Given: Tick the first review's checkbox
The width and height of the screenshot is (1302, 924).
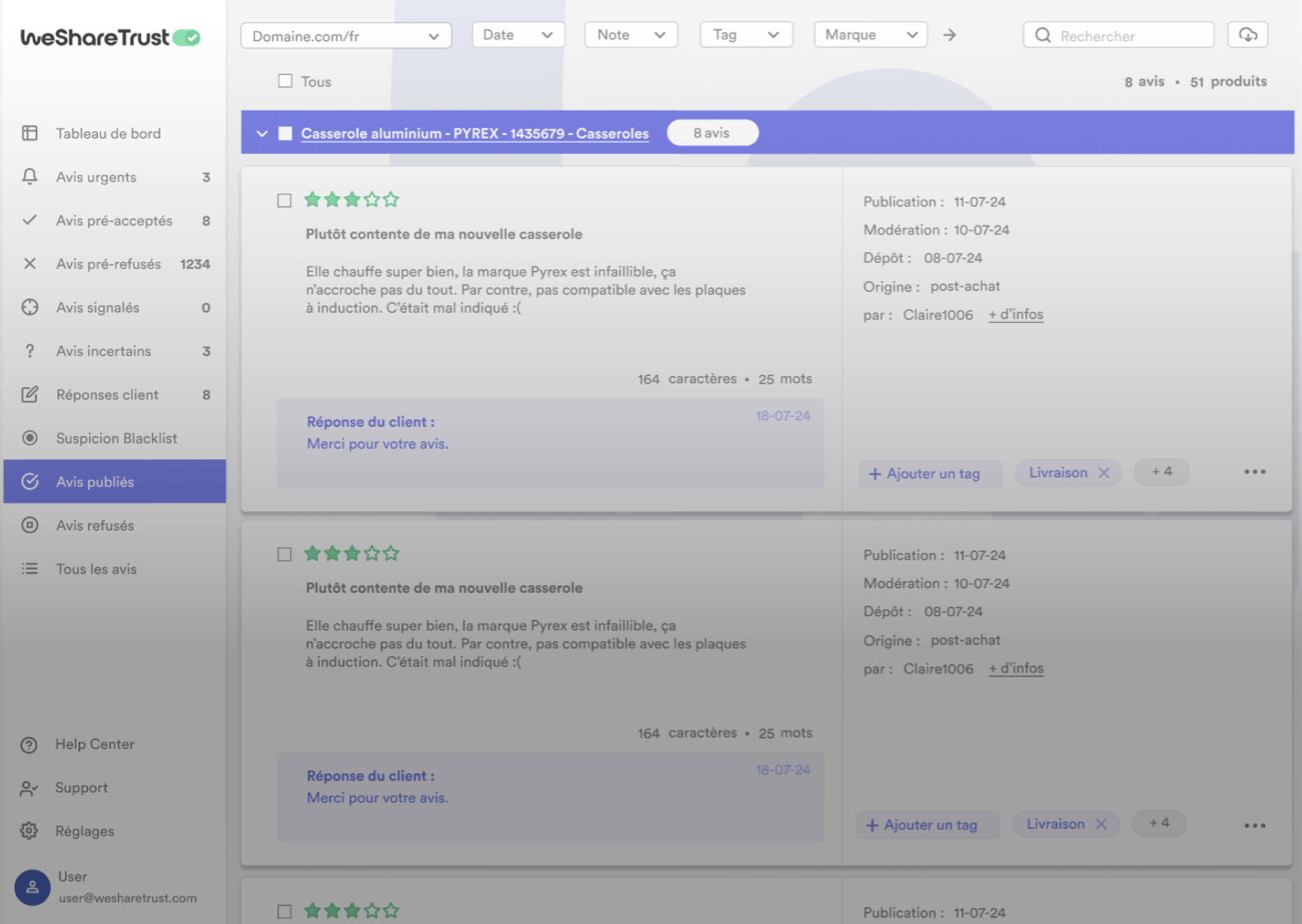Looking at the screenshot, I should (x=284, y=201).
